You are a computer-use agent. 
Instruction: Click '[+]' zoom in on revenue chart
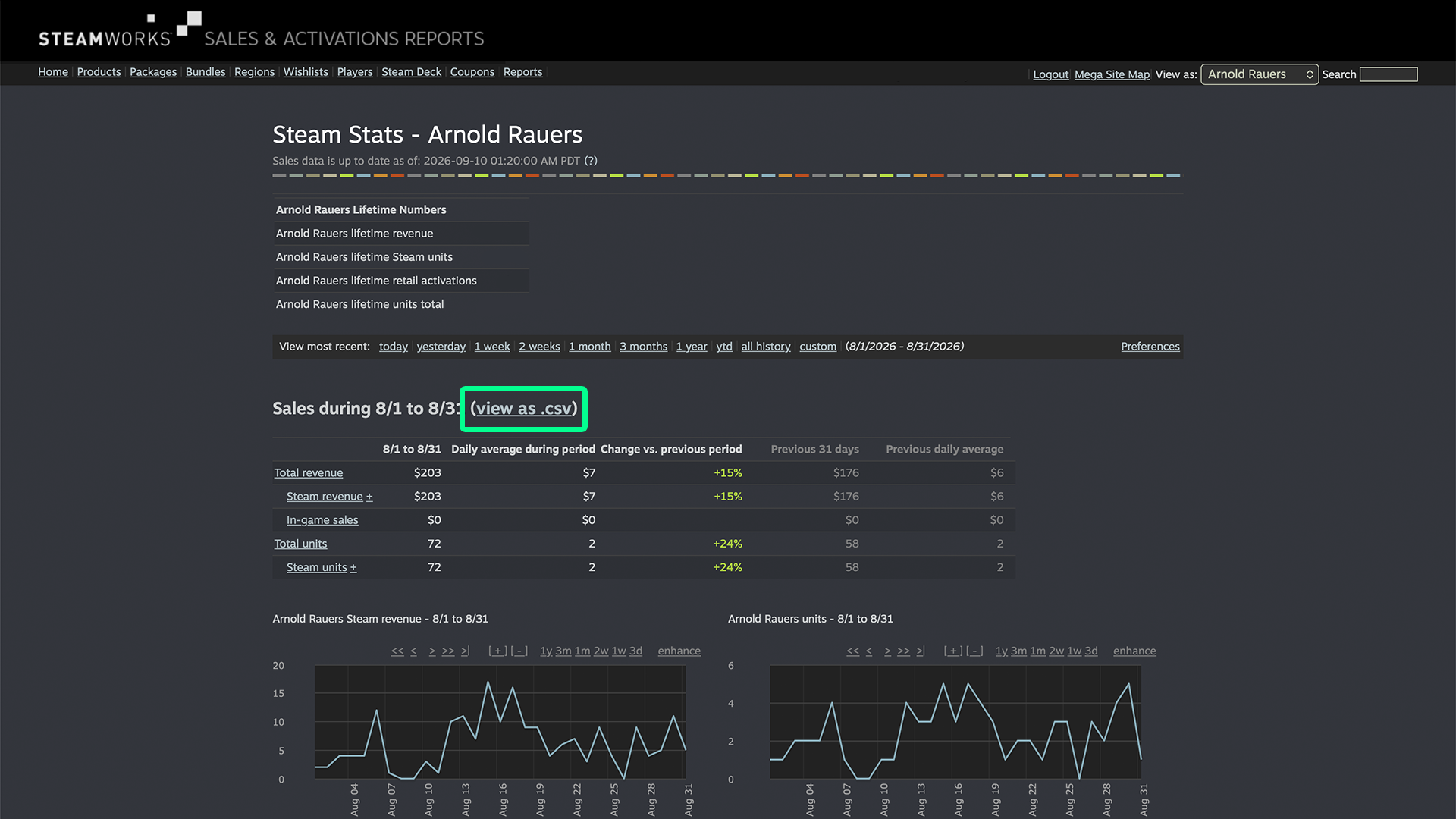pos(497,651)
